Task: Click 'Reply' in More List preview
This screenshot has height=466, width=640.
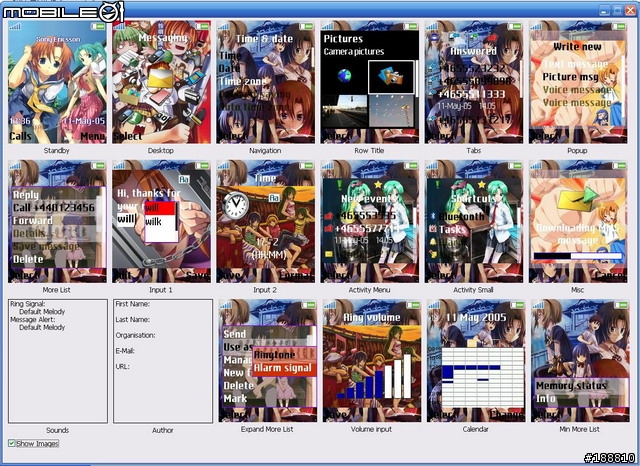Action: (26, 195)
